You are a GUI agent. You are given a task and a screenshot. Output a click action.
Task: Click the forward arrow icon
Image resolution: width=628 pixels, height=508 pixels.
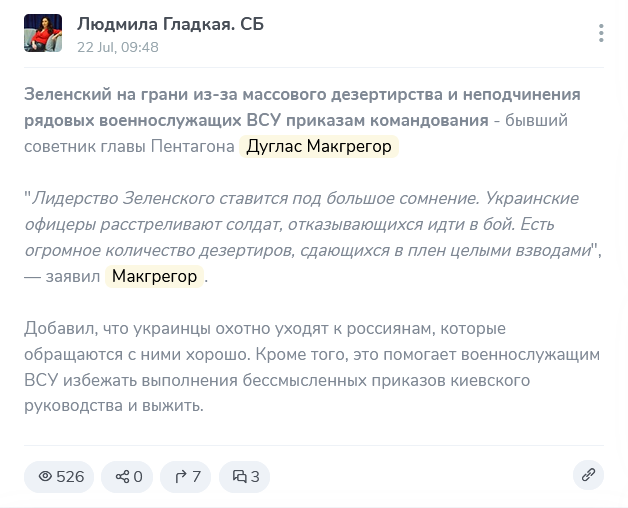point(181,477)
